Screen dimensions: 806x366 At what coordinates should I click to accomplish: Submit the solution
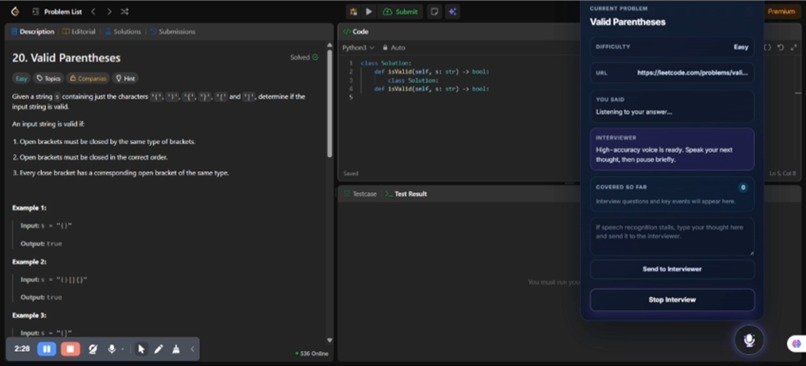pos(400,11)
